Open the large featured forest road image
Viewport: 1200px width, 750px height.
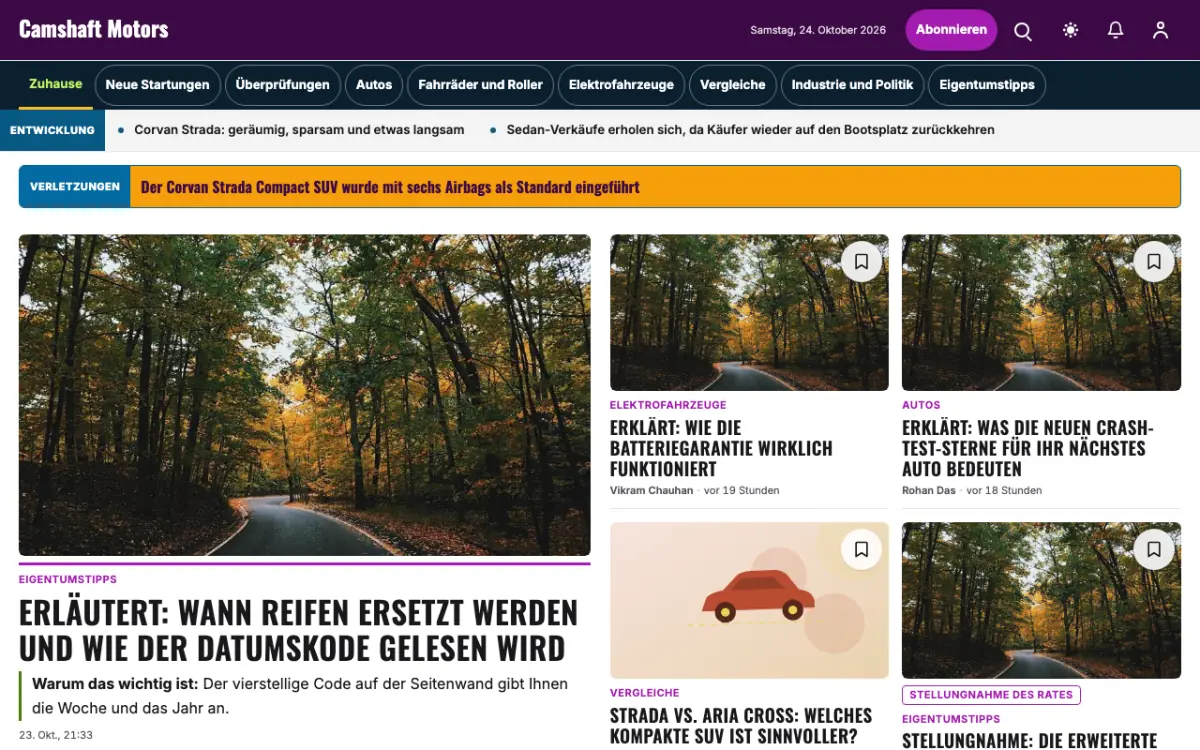(x=304, y=395)
